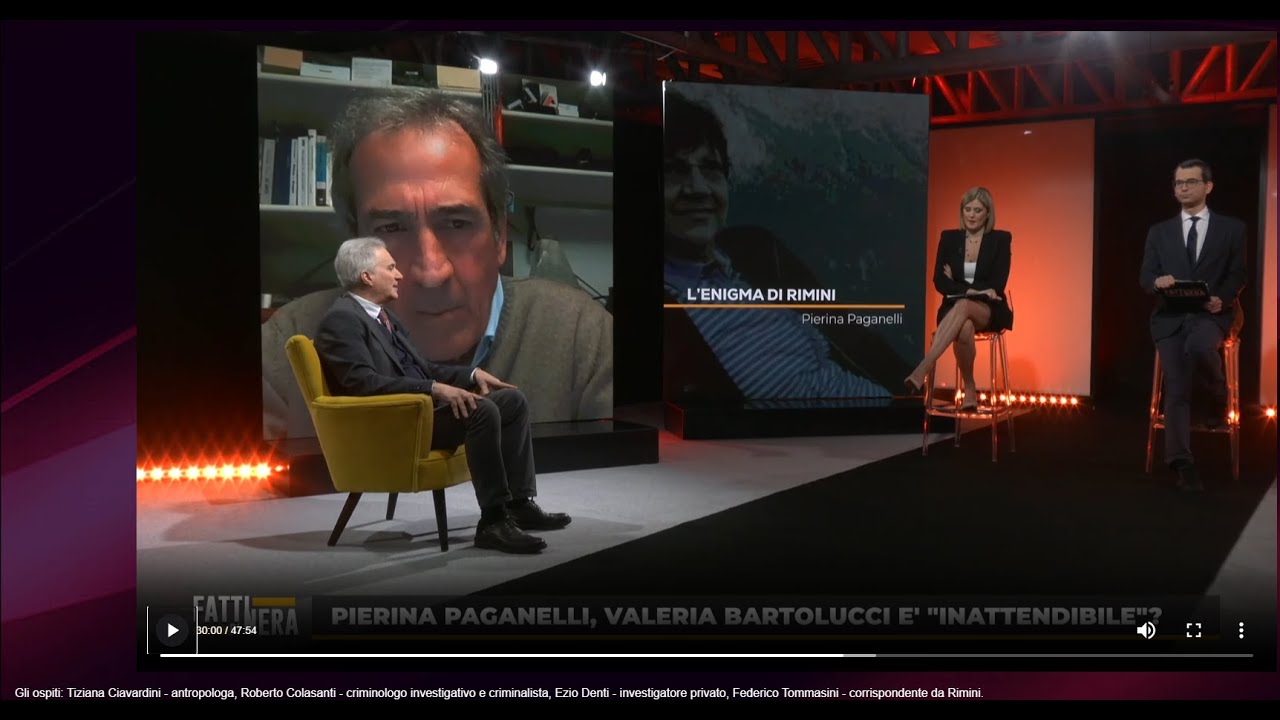Enter fullscreen mode

tap(1193, 630)
